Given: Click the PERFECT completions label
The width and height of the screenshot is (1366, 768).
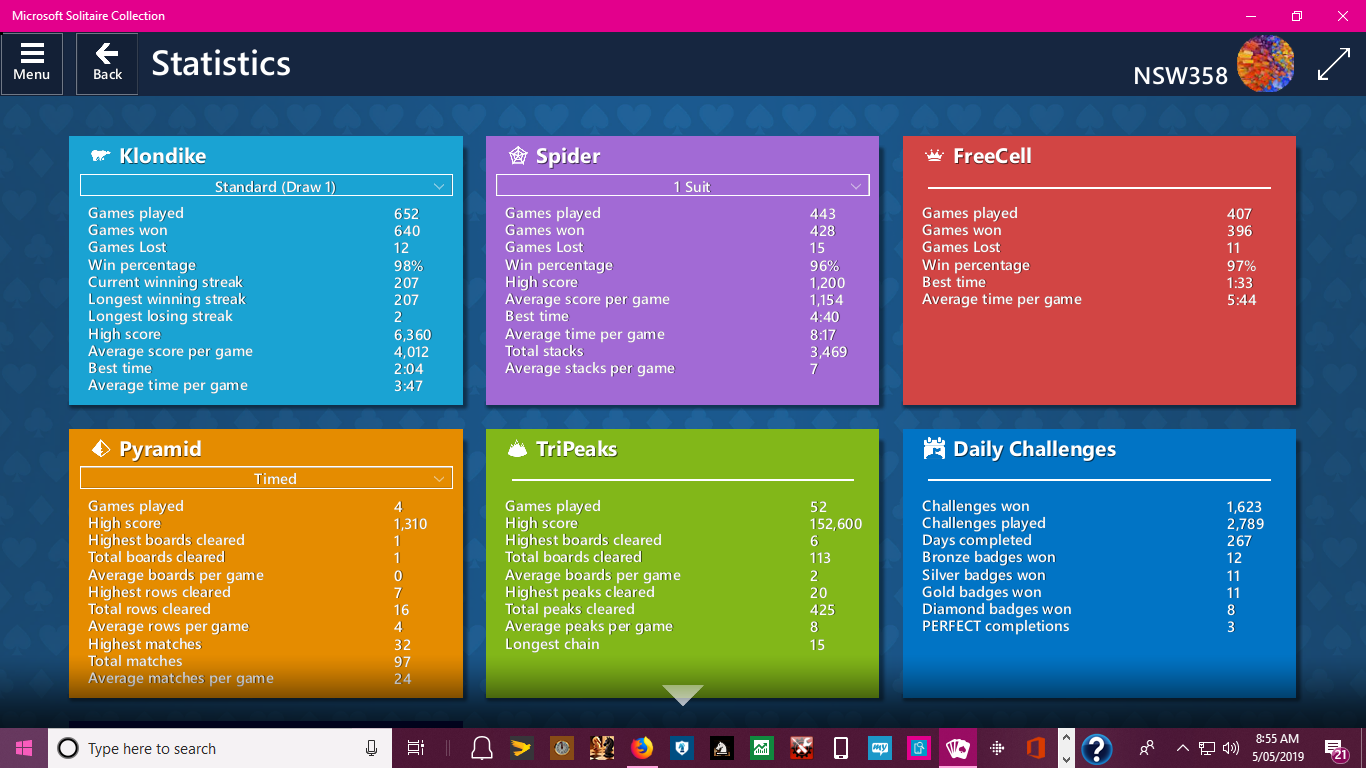Looking at the screenshot, I should tap(995, 626).
